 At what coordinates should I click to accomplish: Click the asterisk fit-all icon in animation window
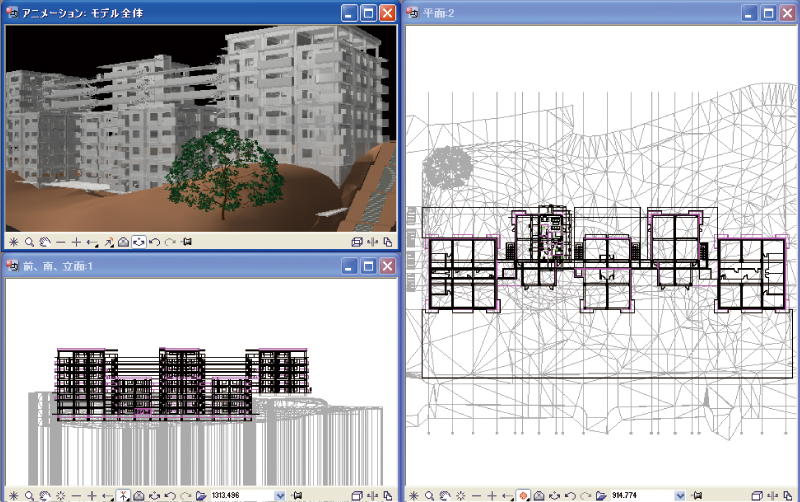pyautogui.click(x=13, y=242)
